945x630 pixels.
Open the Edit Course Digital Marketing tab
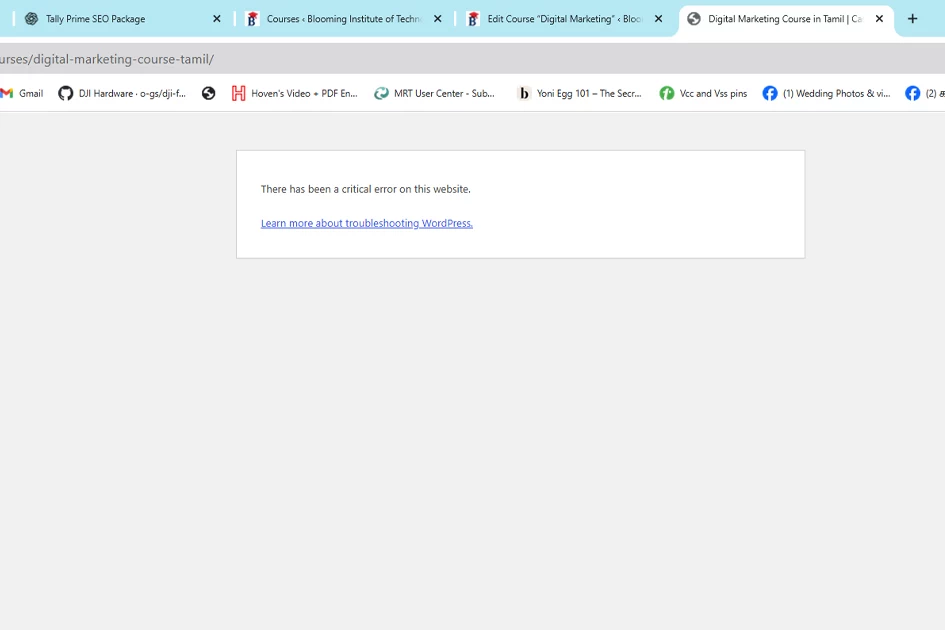[565, 19]
